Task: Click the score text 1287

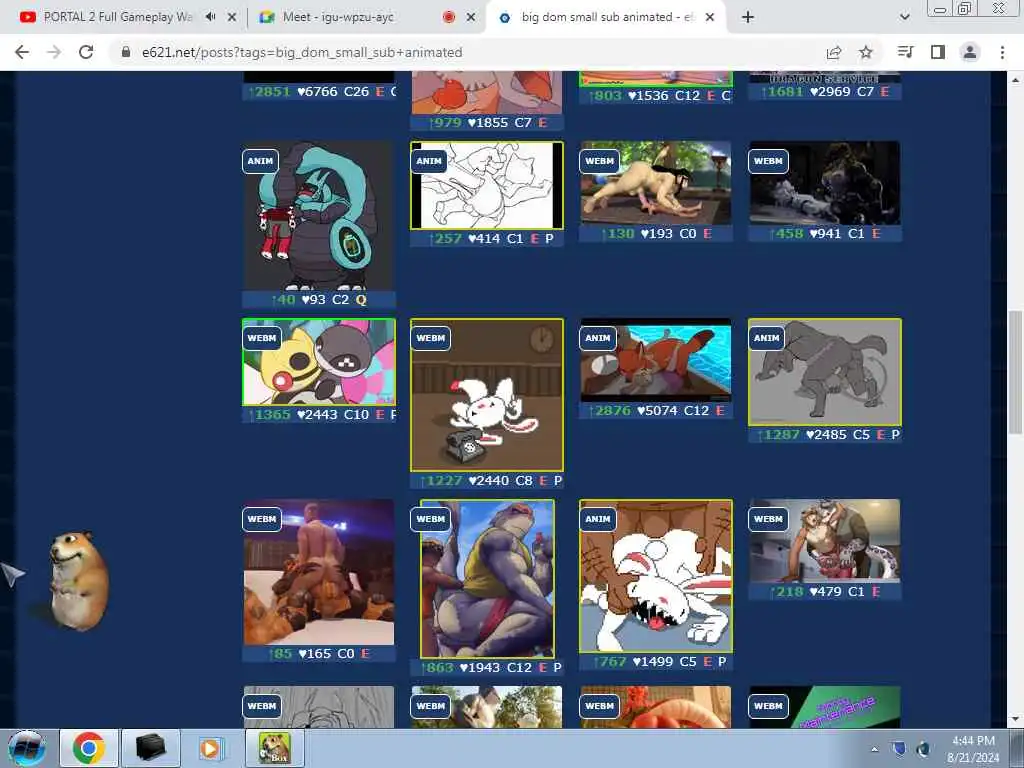Action: 778,434
